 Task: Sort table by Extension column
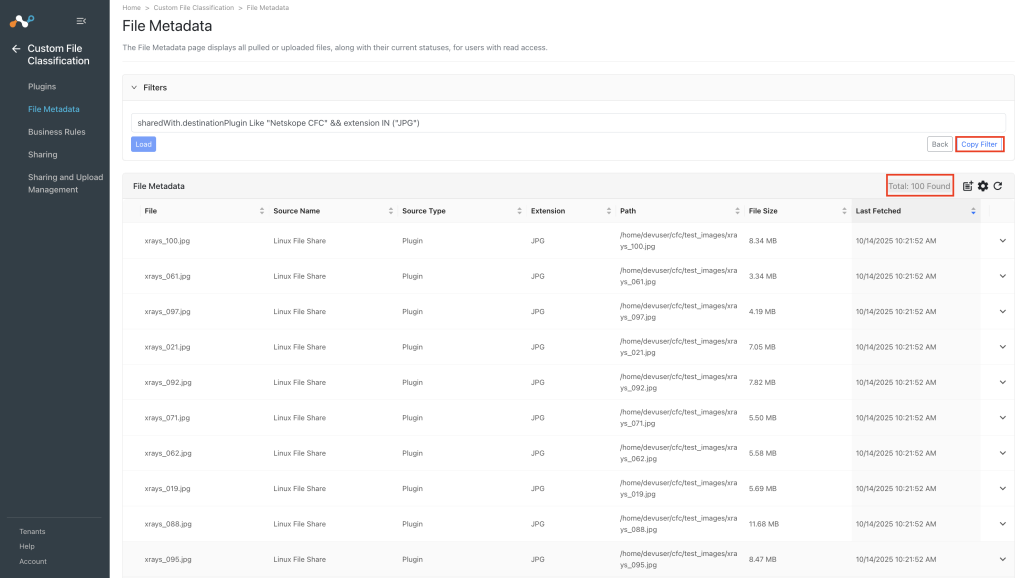[x=609, y=211]
